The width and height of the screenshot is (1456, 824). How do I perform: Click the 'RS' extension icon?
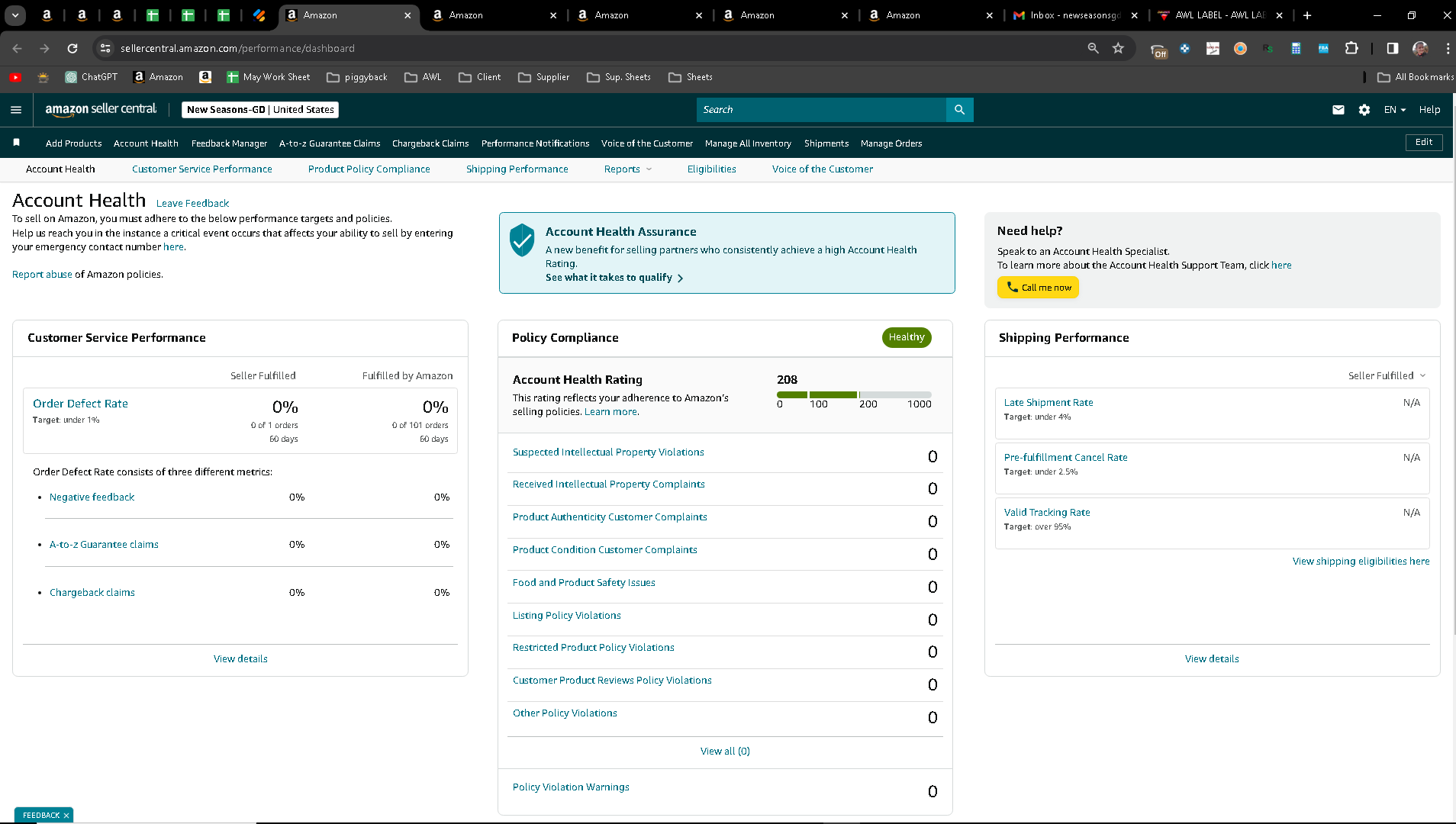click(x=1268, y=48)
